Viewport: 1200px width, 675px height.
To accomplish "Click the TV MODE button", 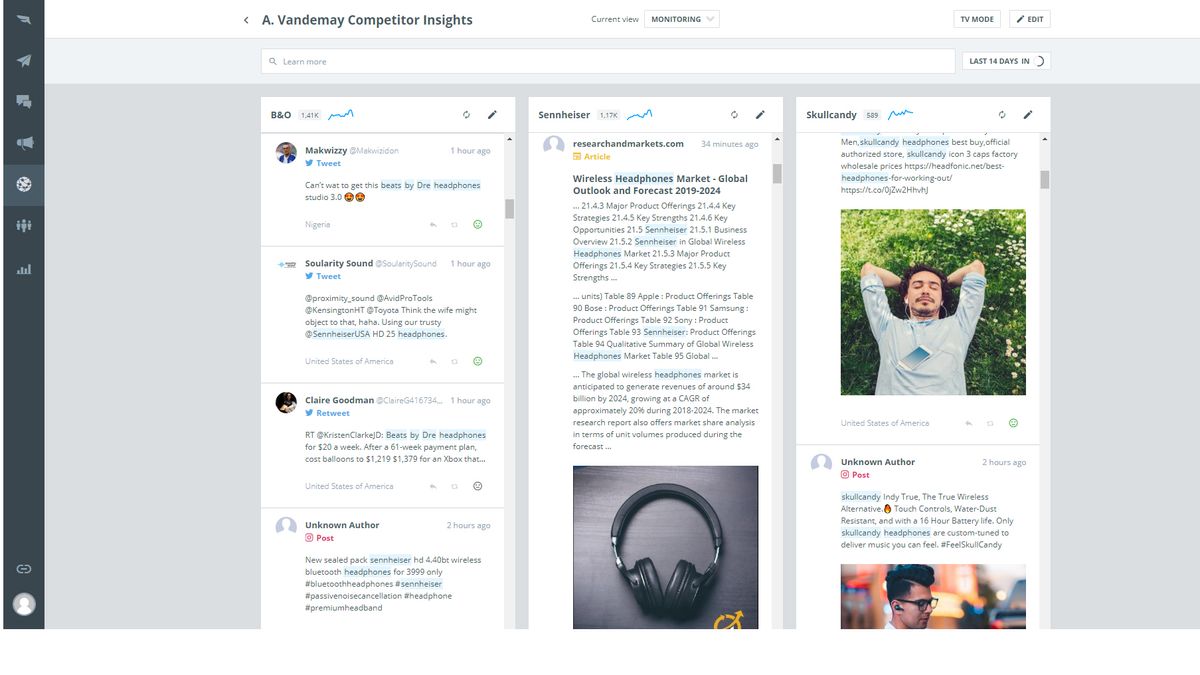I will [977, 19].
